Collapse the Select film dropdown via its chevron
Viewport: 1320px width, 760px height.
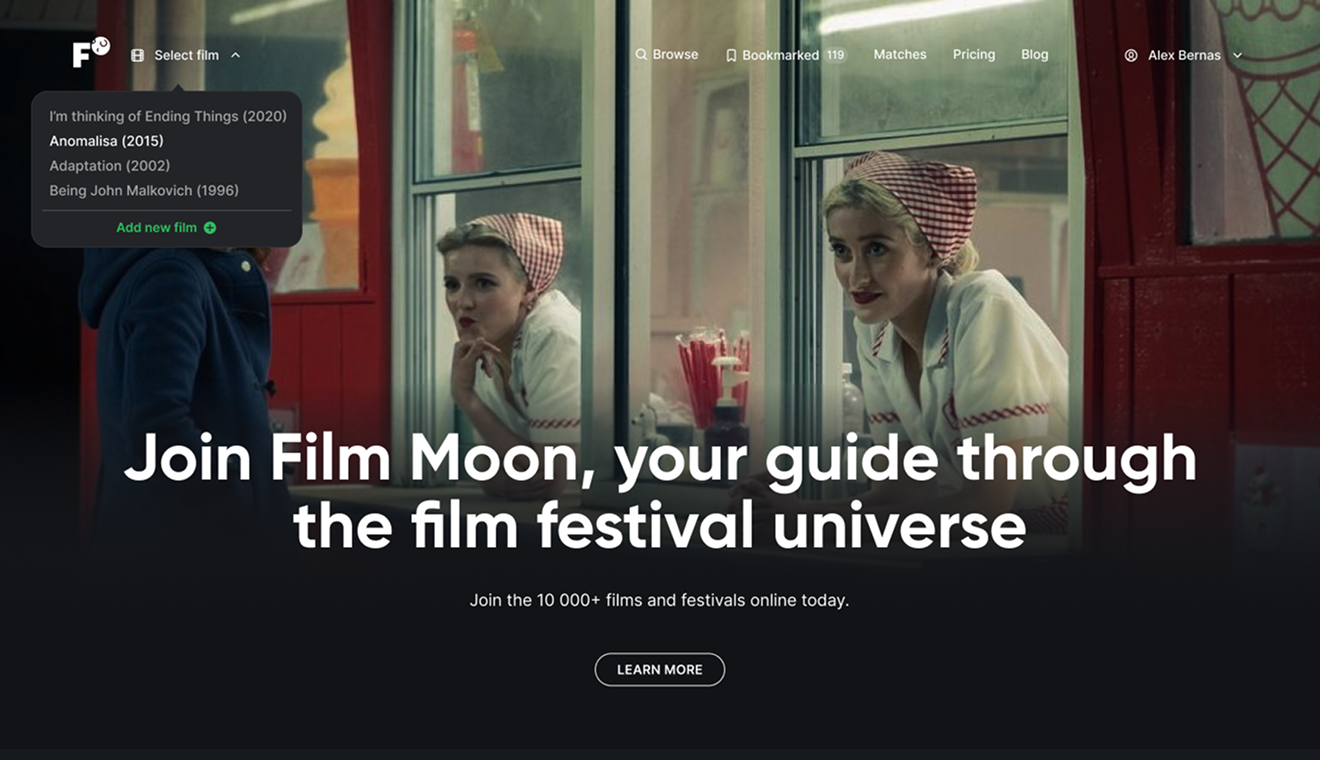coord(236,56)
